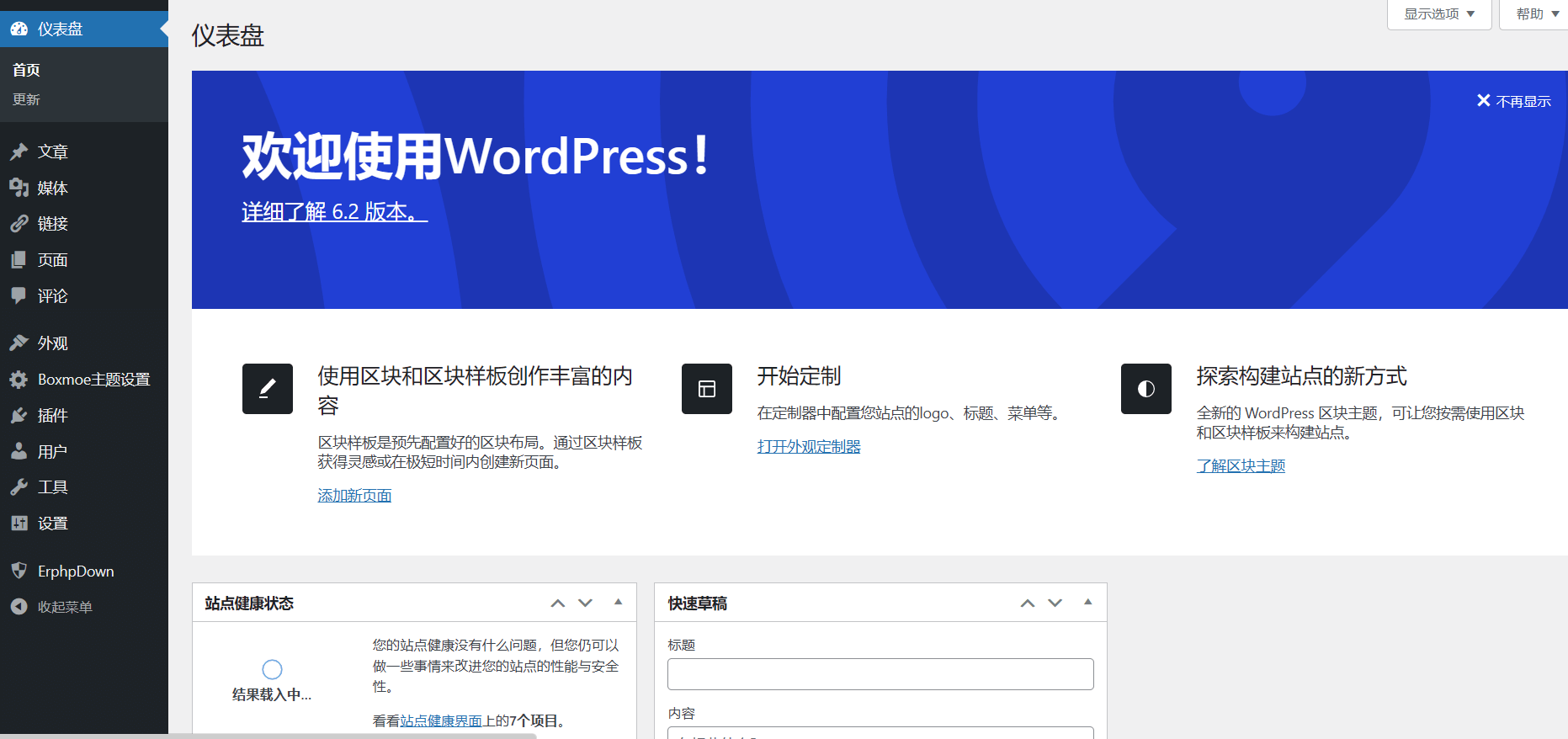Click the site health loading circle indicator

point(272,669)
